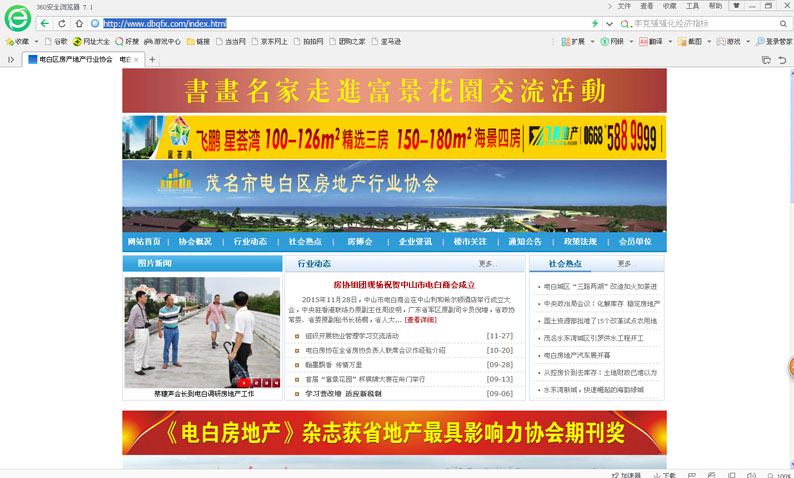
Task: Reload the page with the refresh icon
Action: tap(62, 23)
